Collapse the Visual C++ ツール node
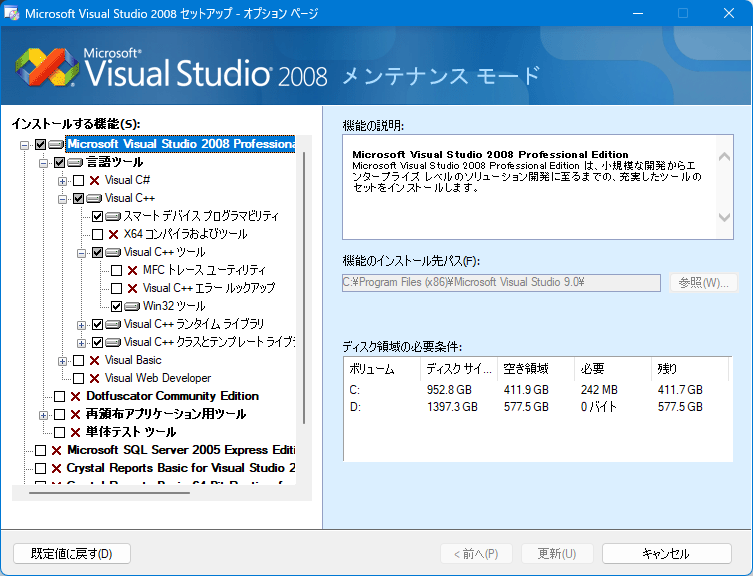Screen dimensions: 753x576 pyautogui.click(x=82, y=253)
